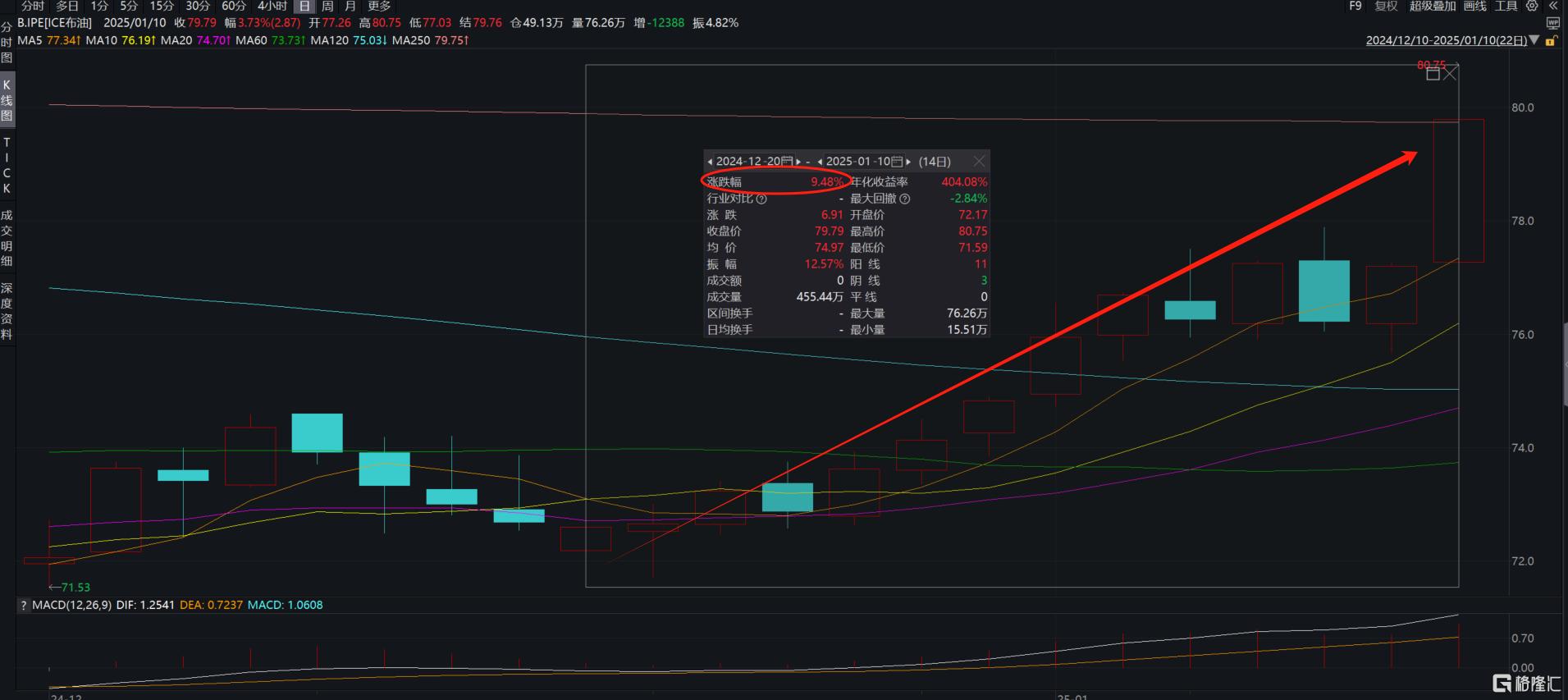Viewport: 1568px width, 700px height.
Task: Click the MACD question mark icon
Action: click(x=24, y=605)
